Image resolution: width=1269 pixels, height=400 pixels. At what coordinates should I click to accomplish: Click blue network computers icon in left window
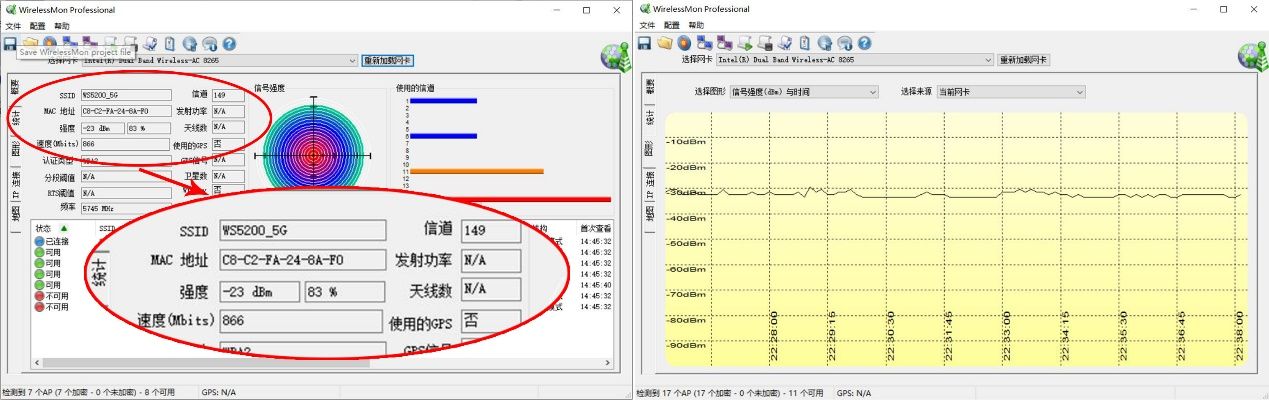click(69, 43)
